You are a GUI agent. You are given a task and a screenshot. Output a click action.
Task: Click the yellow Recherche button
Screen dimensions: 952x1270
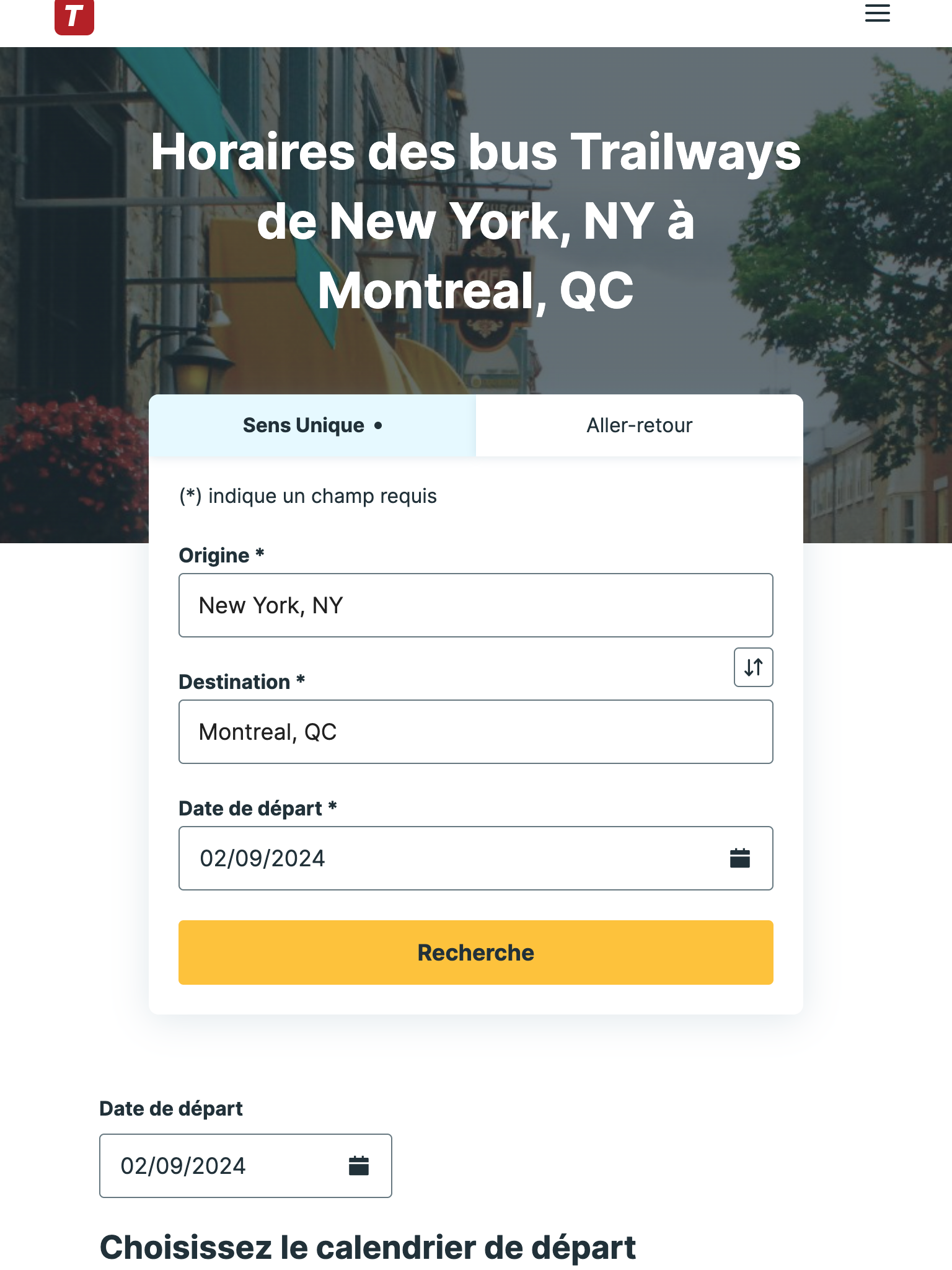pos(476,952)
